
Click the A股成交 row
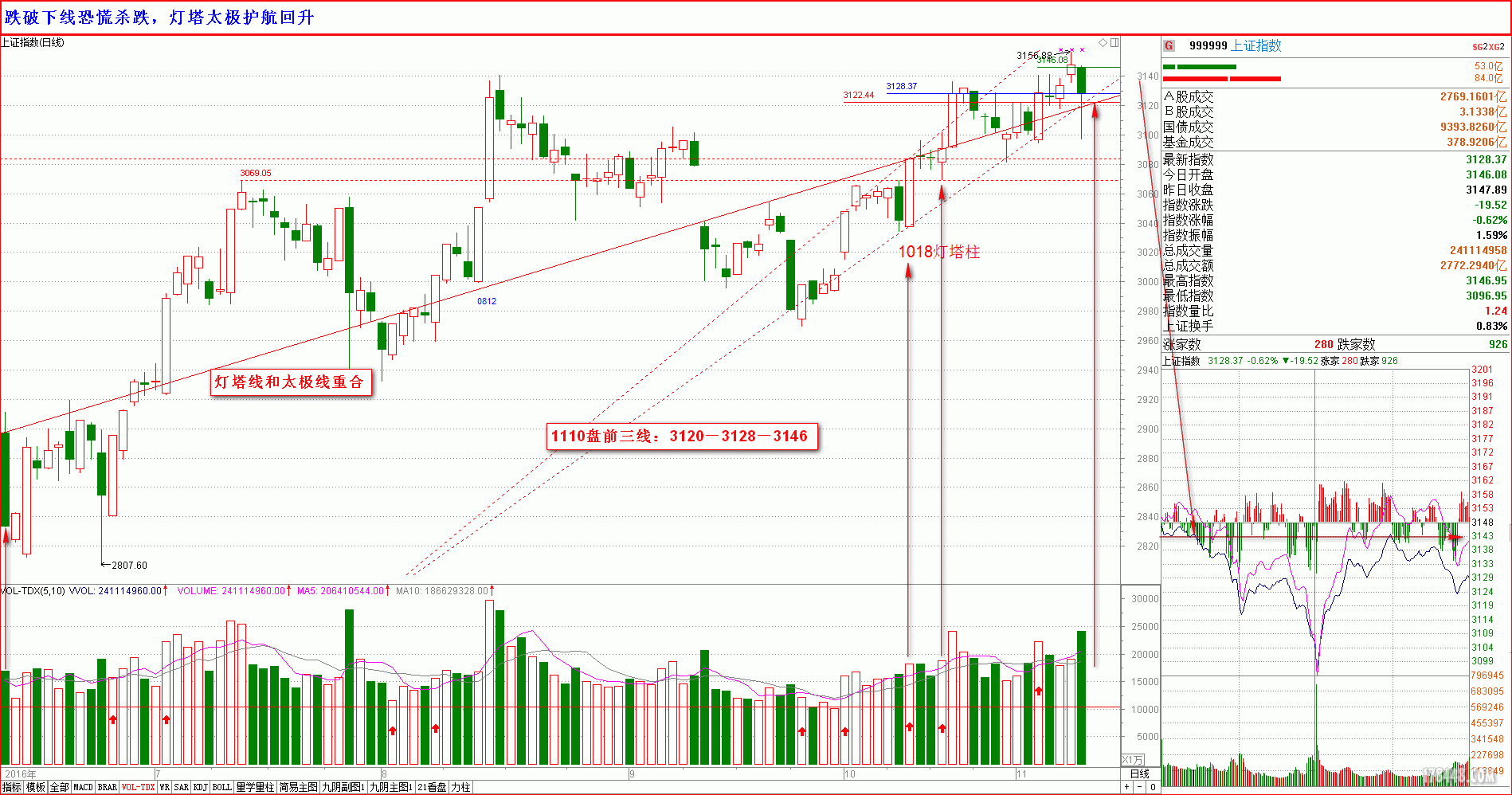click(x=1335, y=96)
